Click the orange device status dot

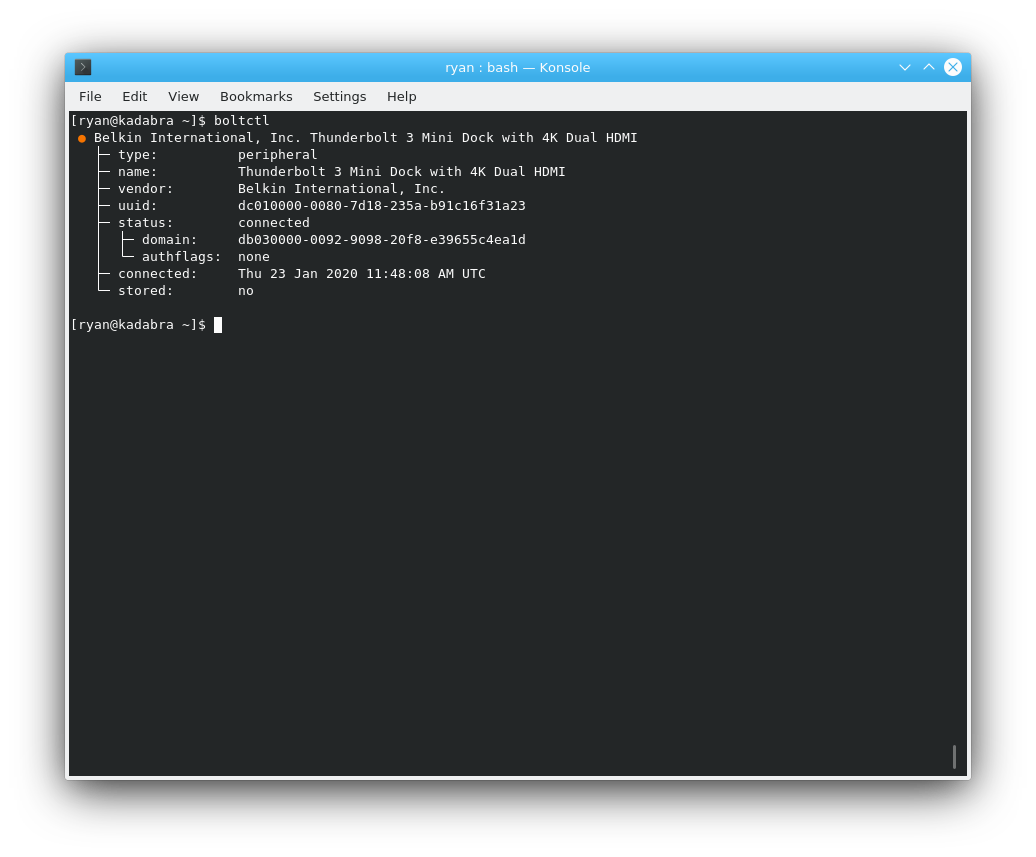pos(82,138)
